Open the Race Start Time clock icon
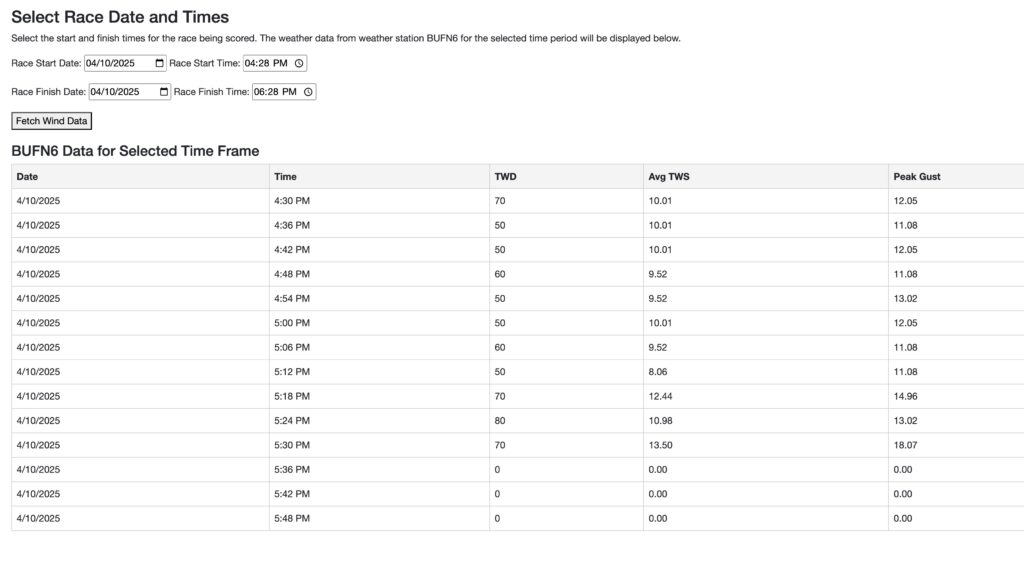Image resolution: width=1024 pixels, height=575 pixels. (299, 63)
